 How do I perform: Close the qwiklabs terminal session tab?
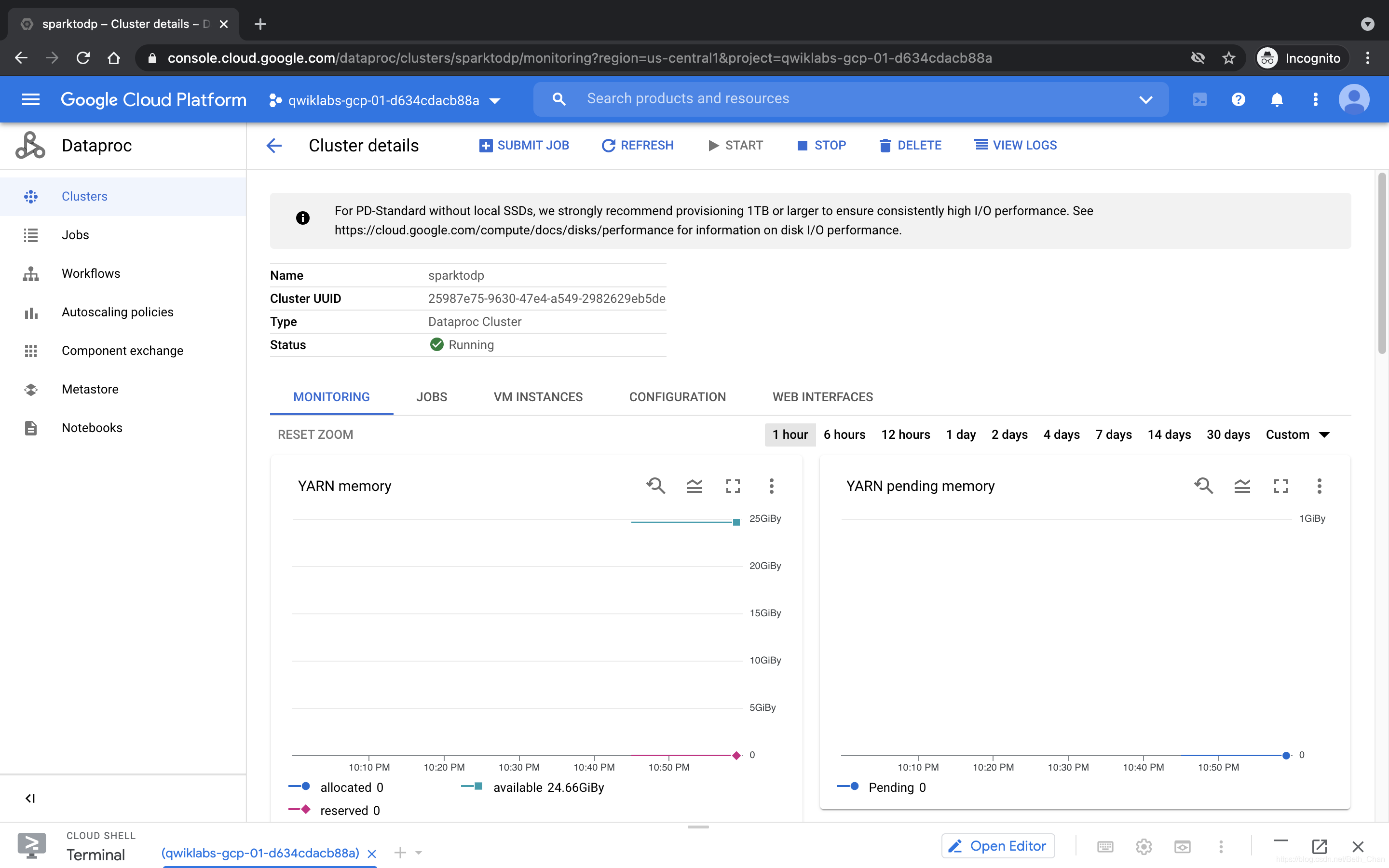point(372,853)
